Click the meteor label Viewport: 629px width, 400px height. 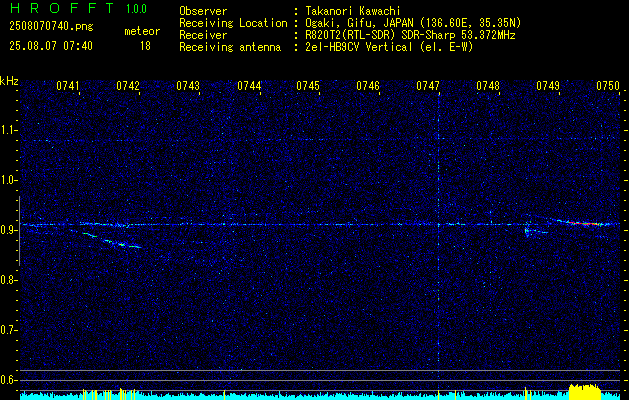(142, 31)
